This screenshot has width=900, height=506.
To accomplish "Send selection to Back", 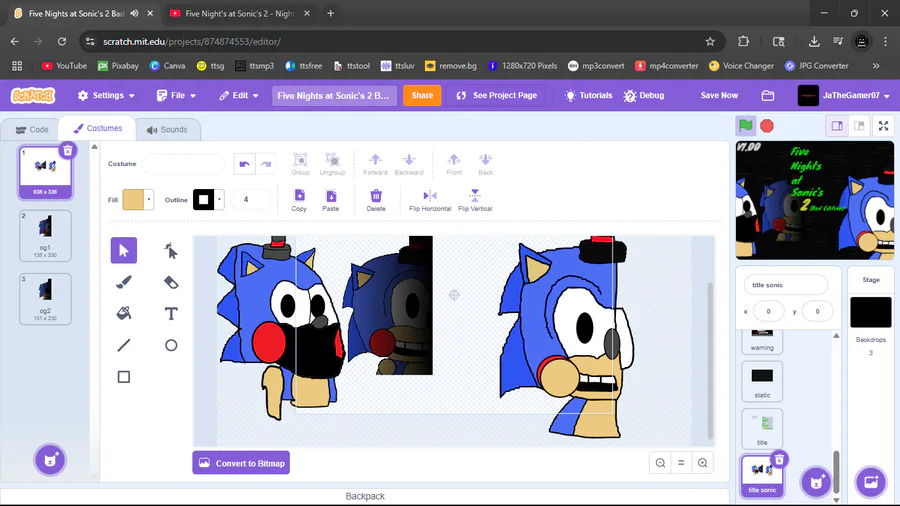I will pos(486,164).
